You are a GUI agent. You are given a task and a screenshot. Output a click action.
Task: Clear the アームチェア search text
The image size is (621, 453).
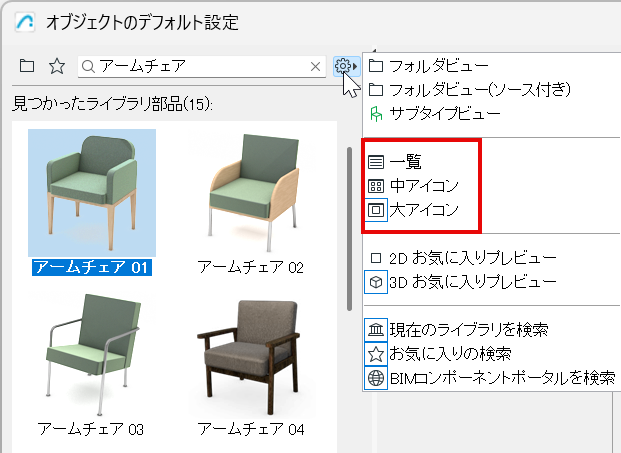[315, 67]
